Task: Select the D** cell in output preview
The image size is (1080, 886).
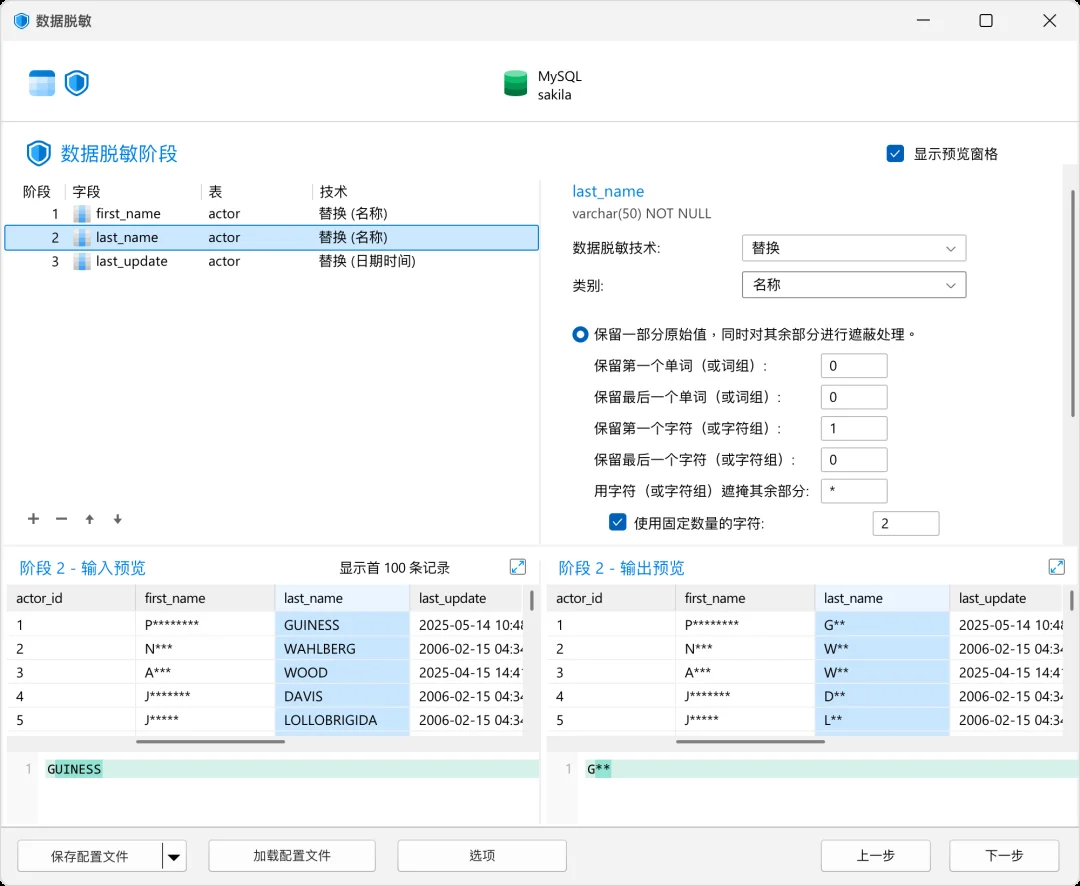Action: (x=882, y=697)
